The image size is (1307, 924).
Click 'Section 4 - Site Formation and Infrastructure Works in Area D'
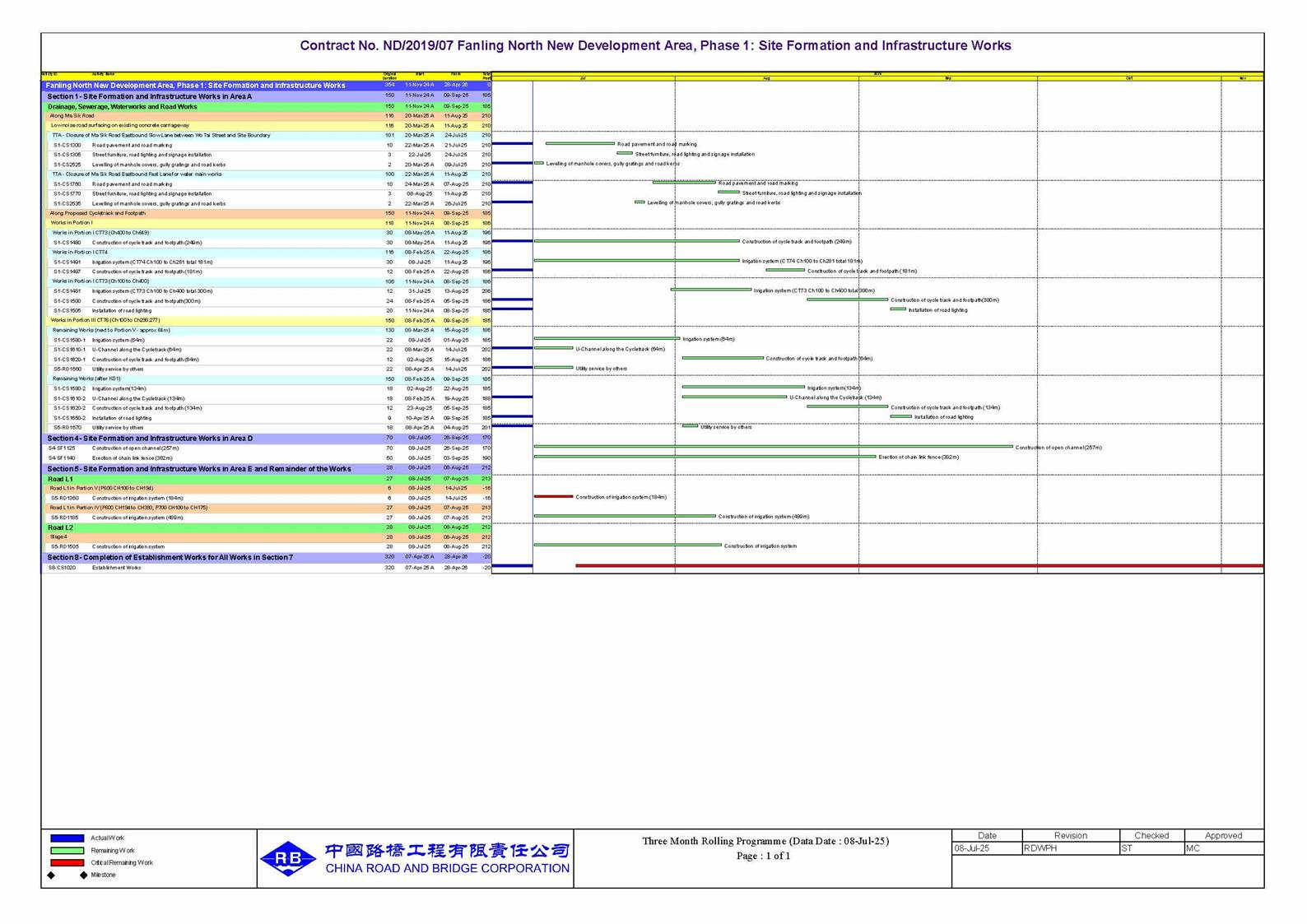[266, 439]
